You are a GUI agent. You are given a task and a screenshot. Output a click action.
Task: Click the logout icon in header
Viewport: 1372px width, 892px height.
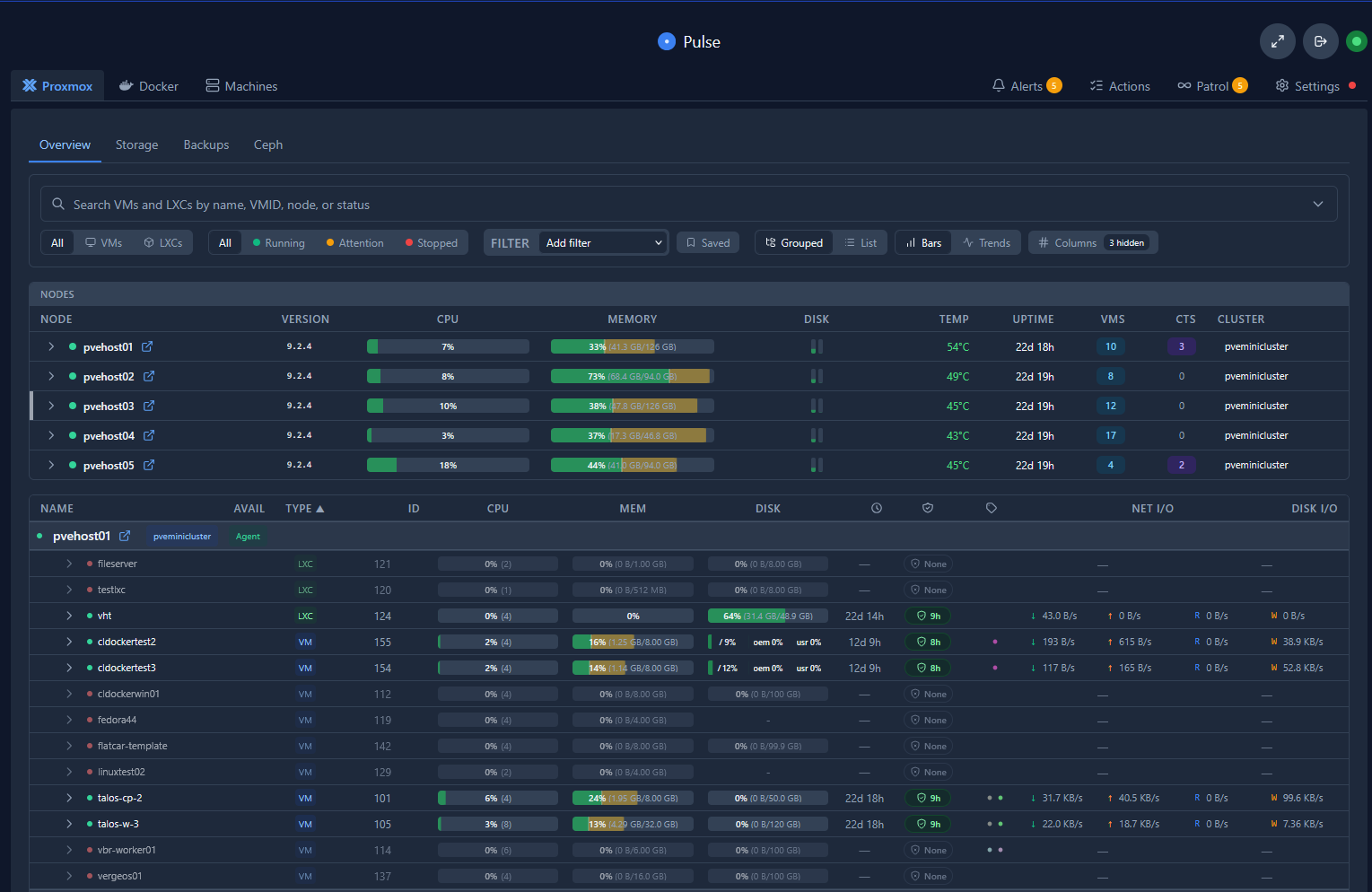(x=1320, y=41)
